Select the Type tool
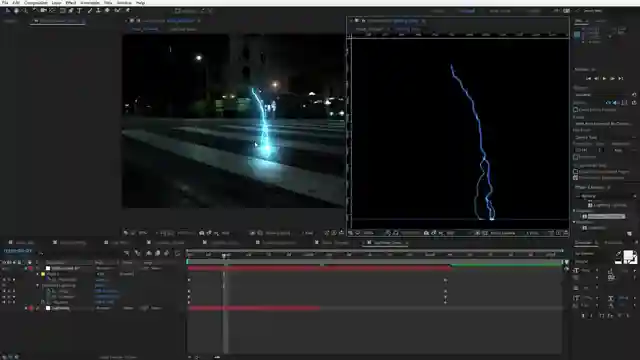The width and height of the screenshot is (640, 360). click(80, 11)
